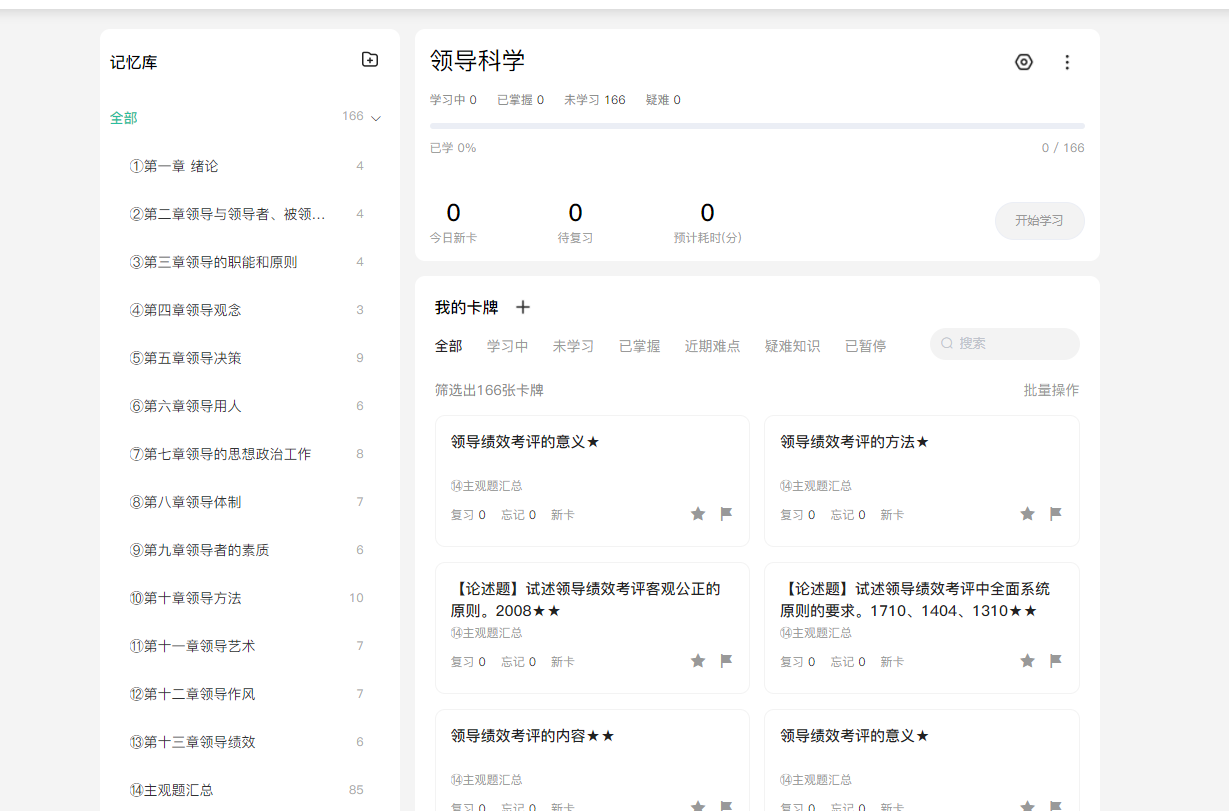Open the 疑难知识 tab
The height and width of the screenshot is (811, 1229).
[792, 346]
